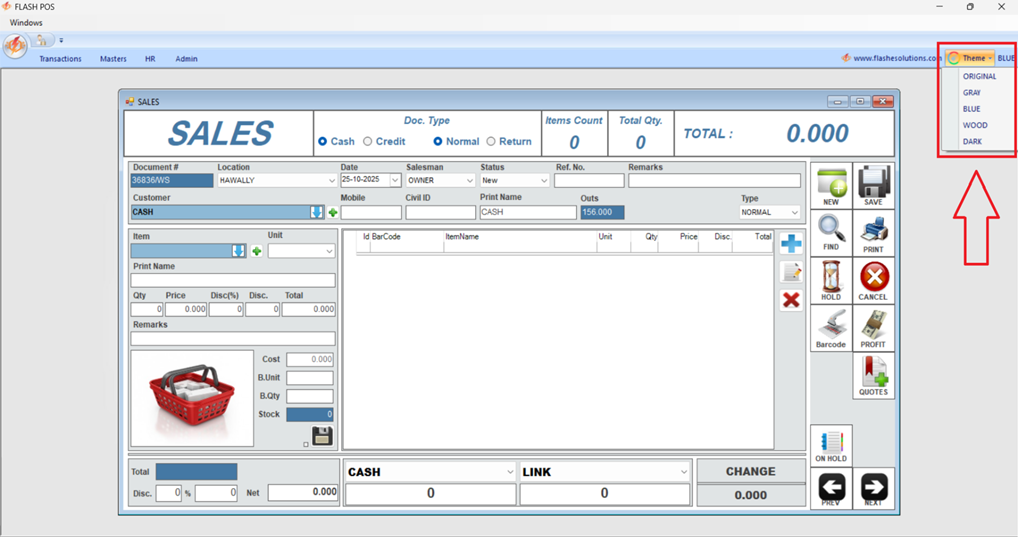1018x537 pixels.
Task: Go to NEXT record arrow
Action: pos(874,487)
